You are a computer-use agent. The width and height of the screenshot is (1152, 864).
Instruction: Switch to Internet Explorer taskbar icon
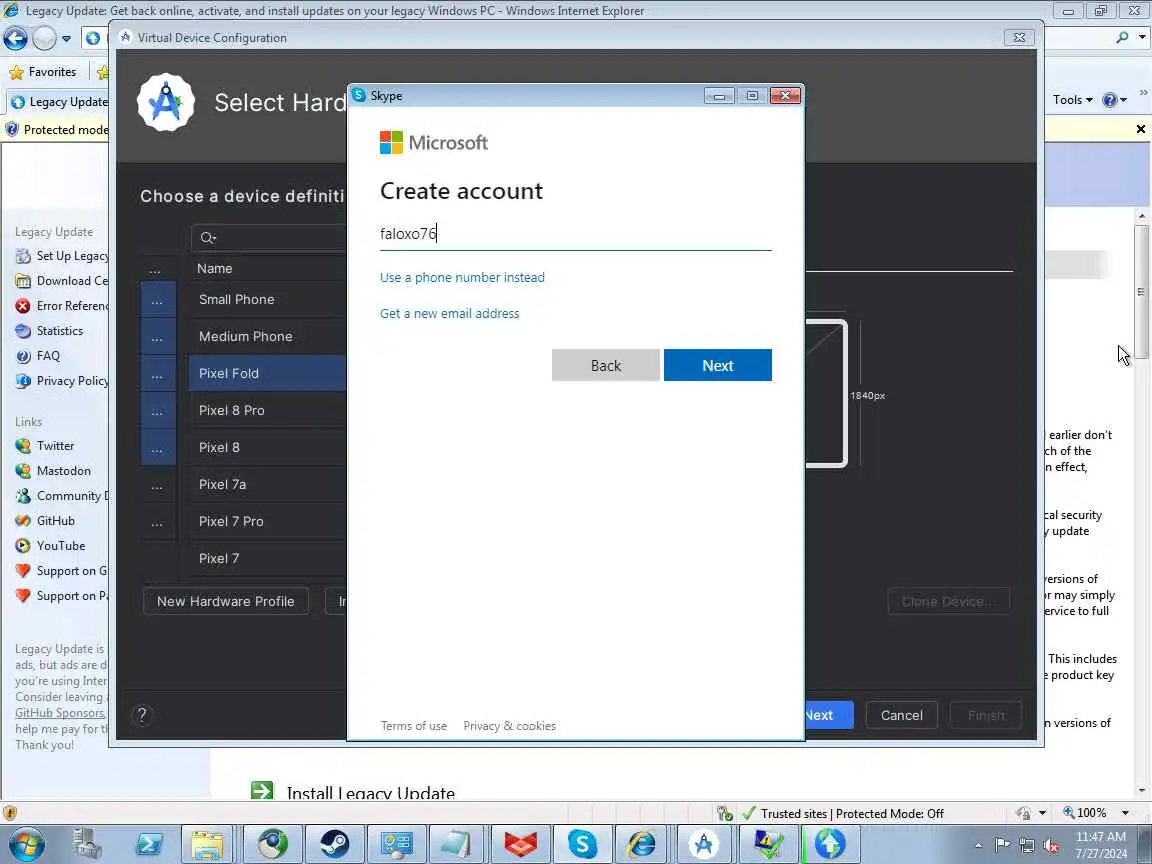point(641,844)
